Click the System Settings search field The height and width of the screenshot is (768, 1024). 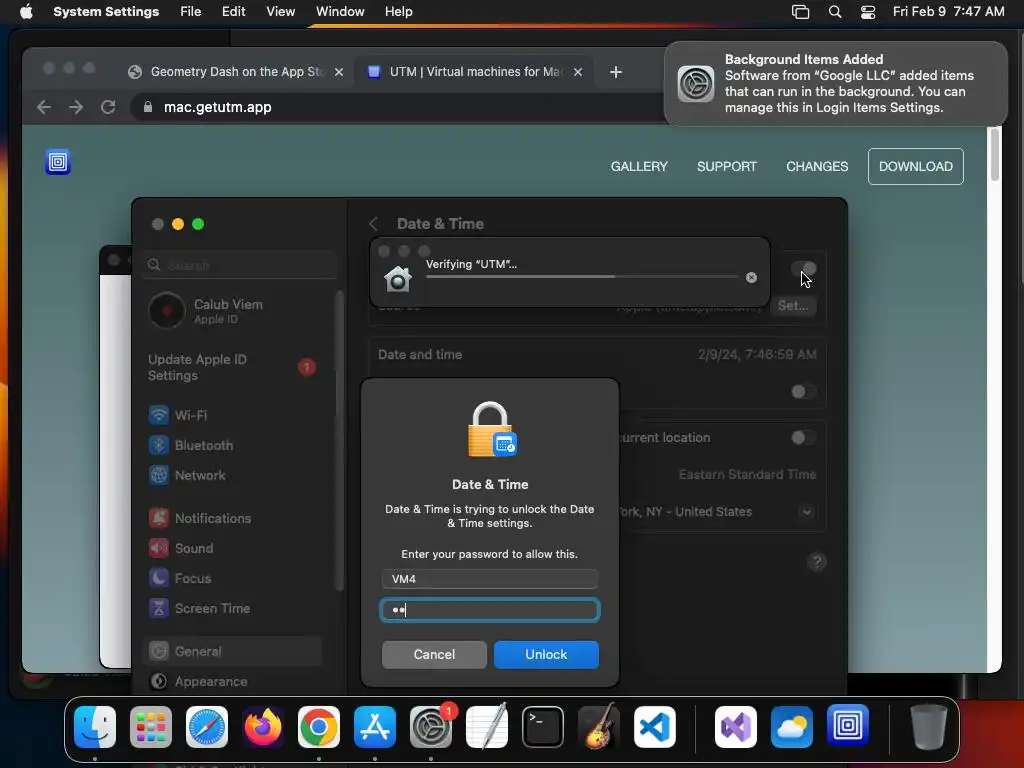240,265
